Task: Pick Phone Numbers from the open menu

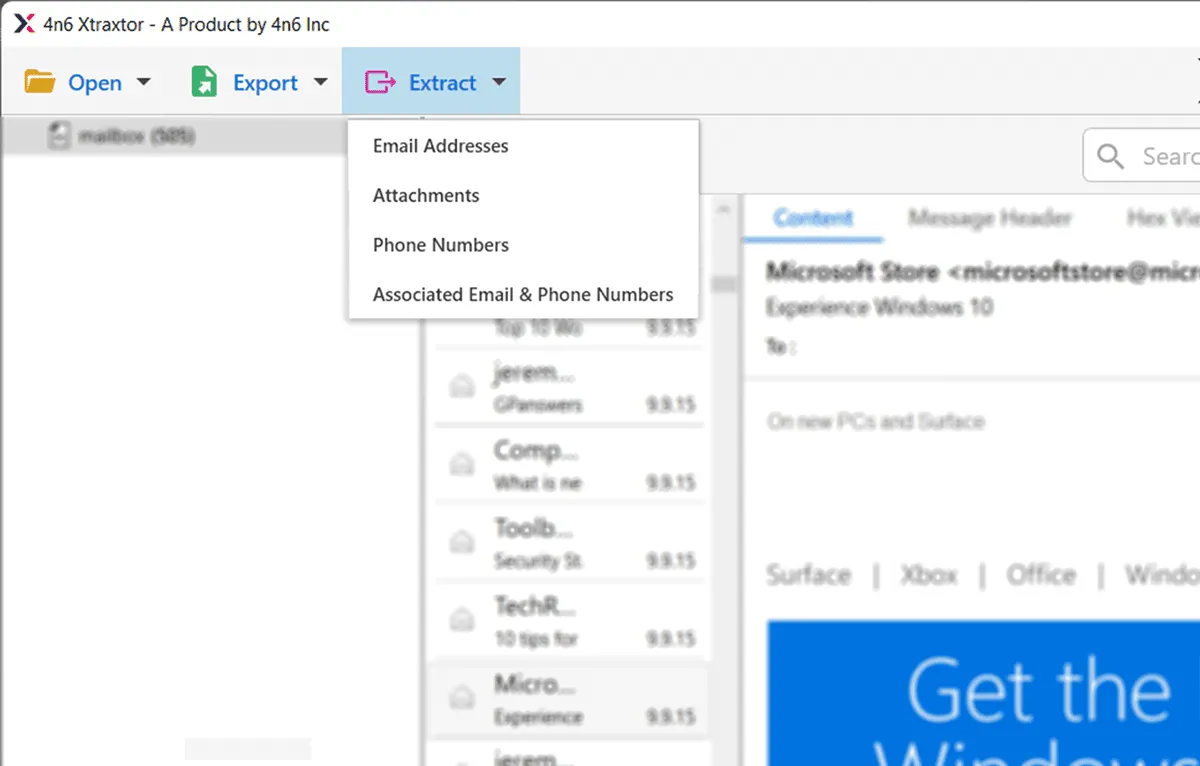Action: coord(440,244)
